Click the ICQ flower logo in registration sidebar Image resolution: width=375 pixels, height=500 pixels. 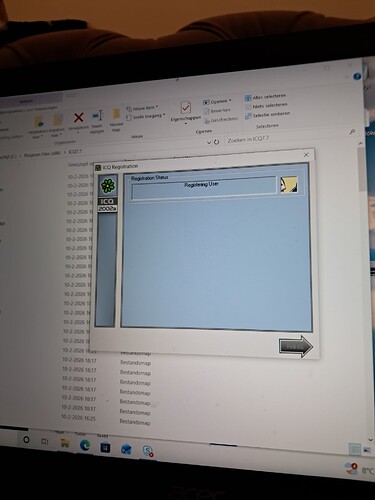coord(108,186)
